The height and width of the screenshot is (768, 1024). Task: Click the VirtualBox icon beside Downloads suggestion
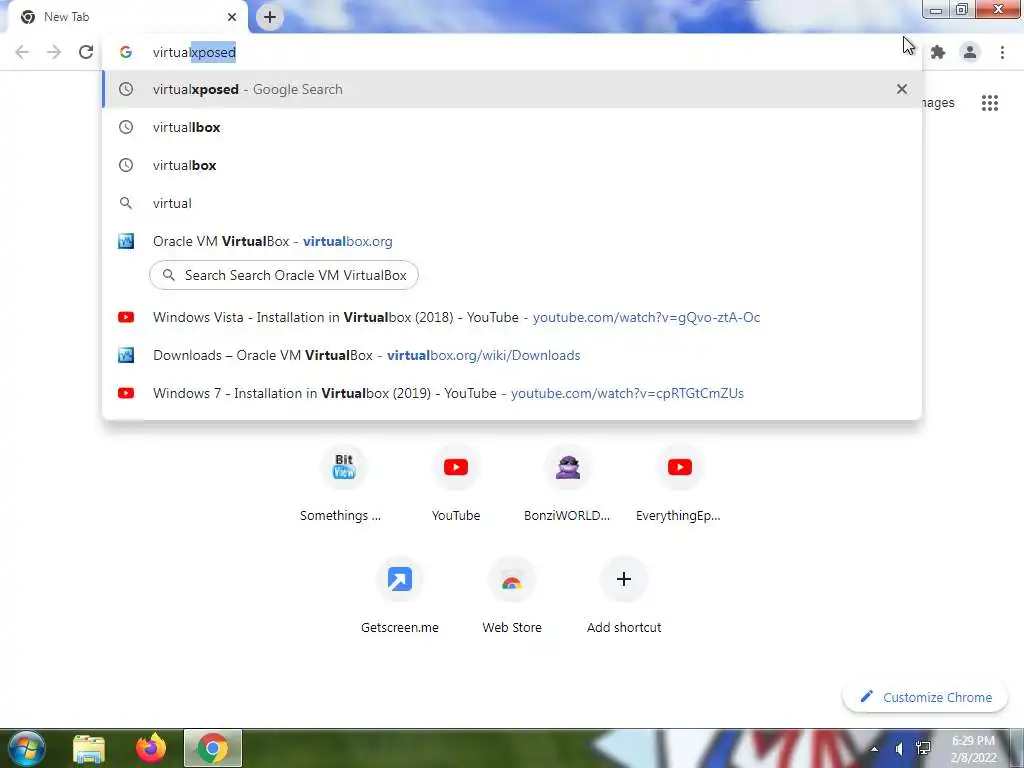tap(126, 355)
